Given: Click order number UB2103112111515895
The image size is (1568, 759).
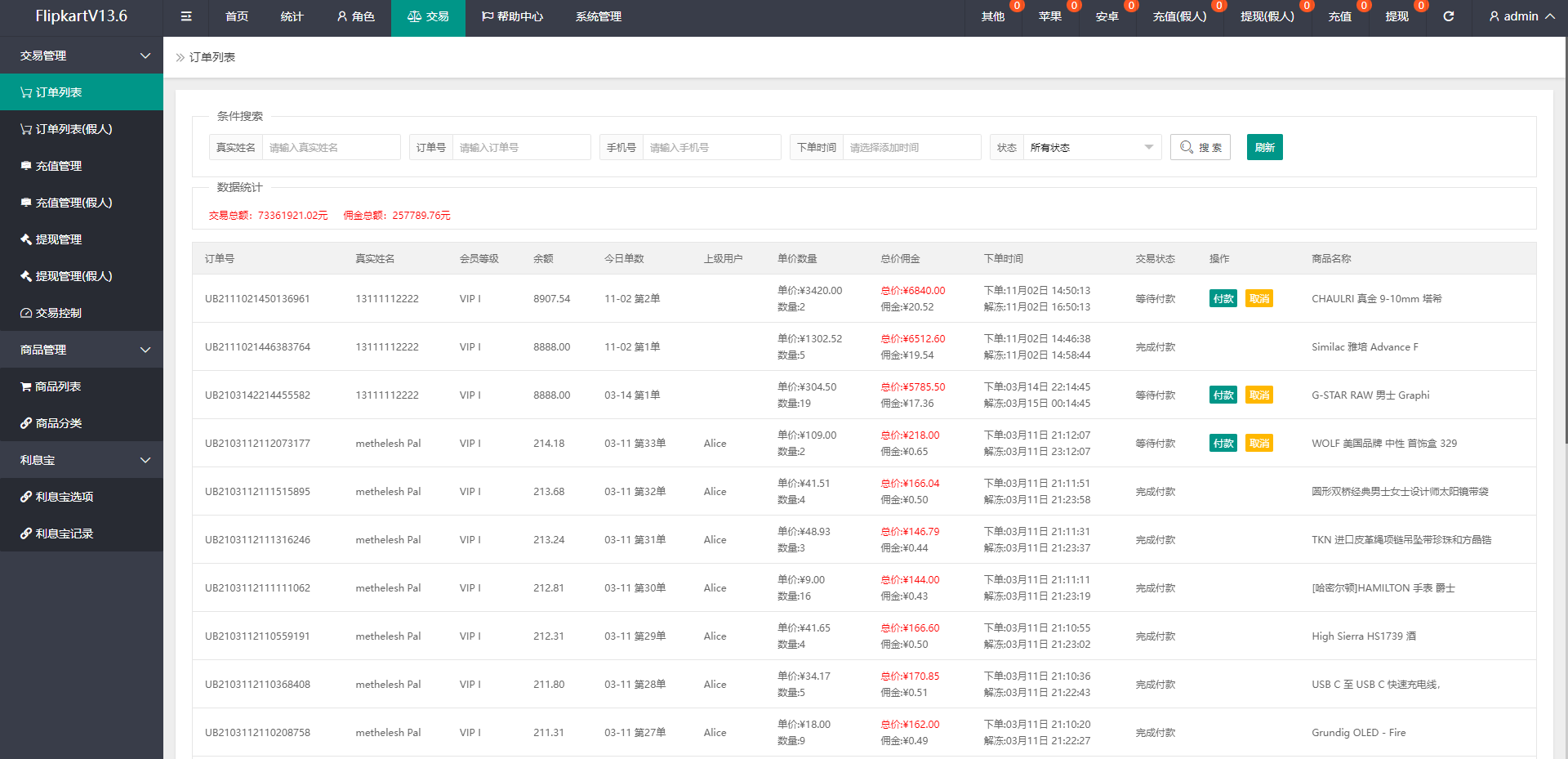Looking at the screenshot, I should [x=257, y=492].
